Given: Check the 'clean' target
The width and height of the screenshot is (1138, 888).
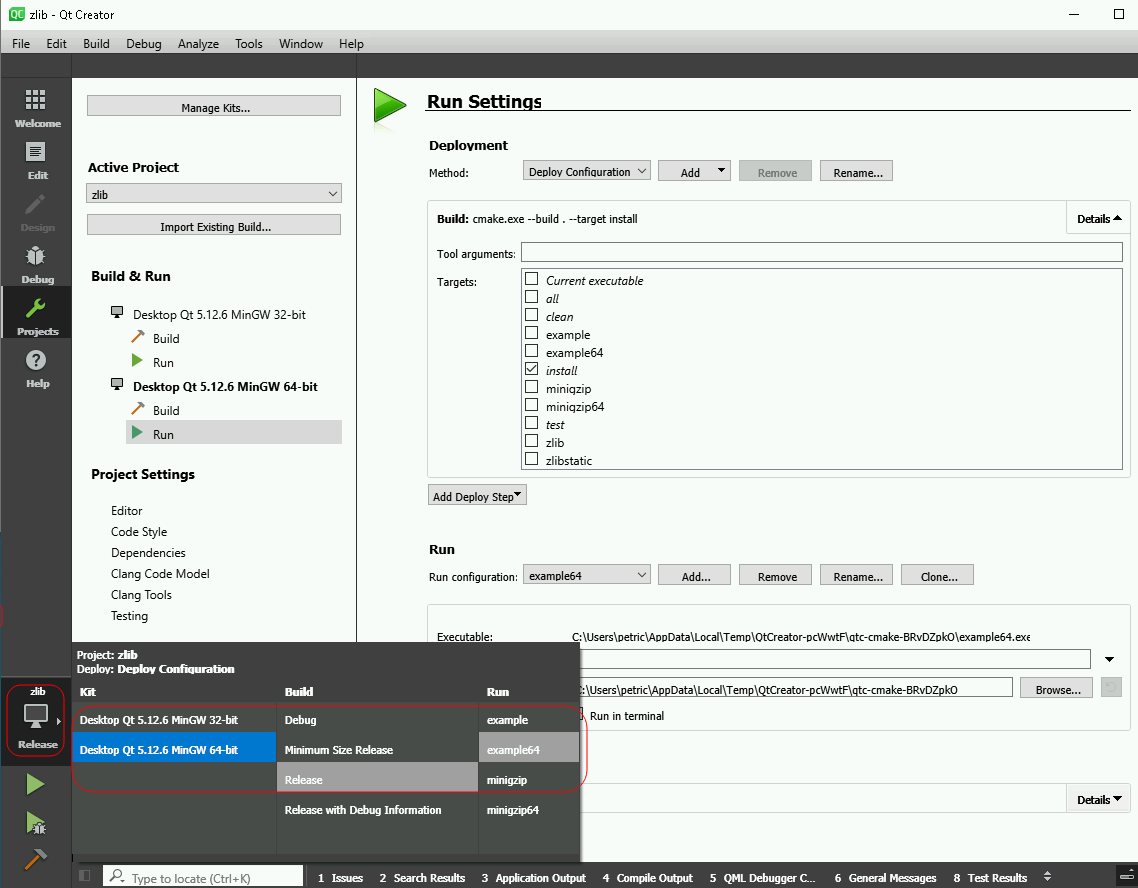Looking at the screenshot, I should point(531,315).
